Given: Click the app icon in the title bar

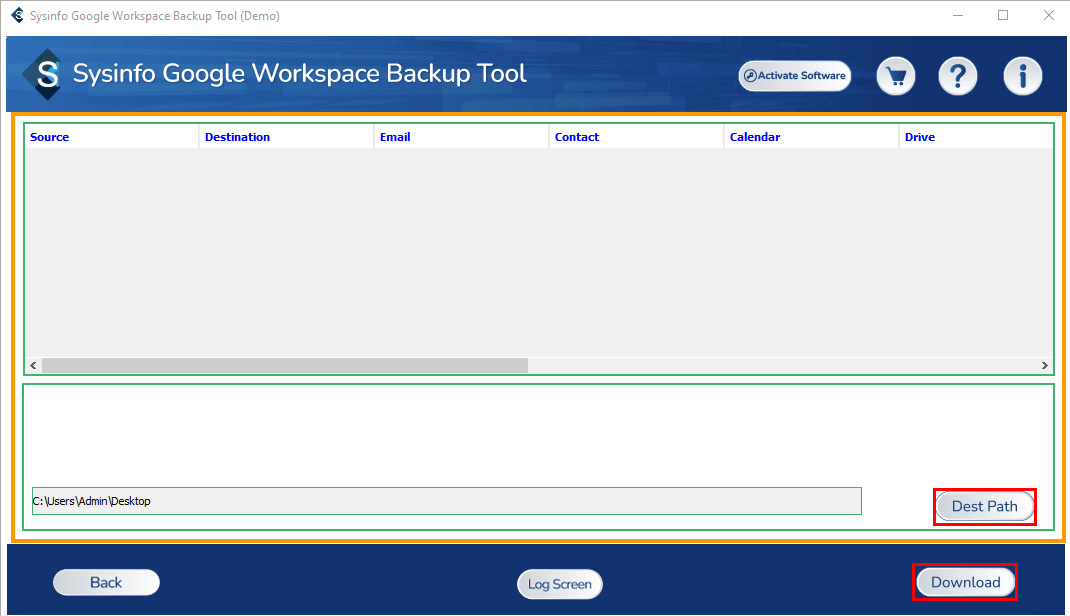Looking at the screenshot, I should coord(16,15).
